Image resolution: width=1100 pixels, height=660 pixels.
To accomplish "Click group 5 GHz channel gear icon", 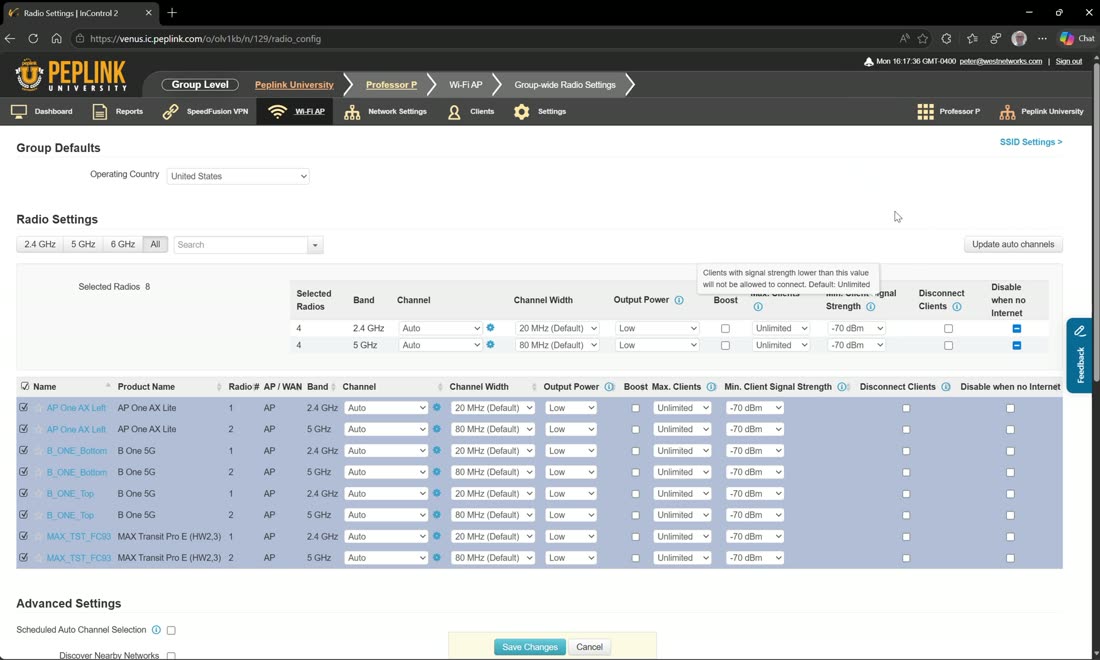I will click(x=490, y=344).
